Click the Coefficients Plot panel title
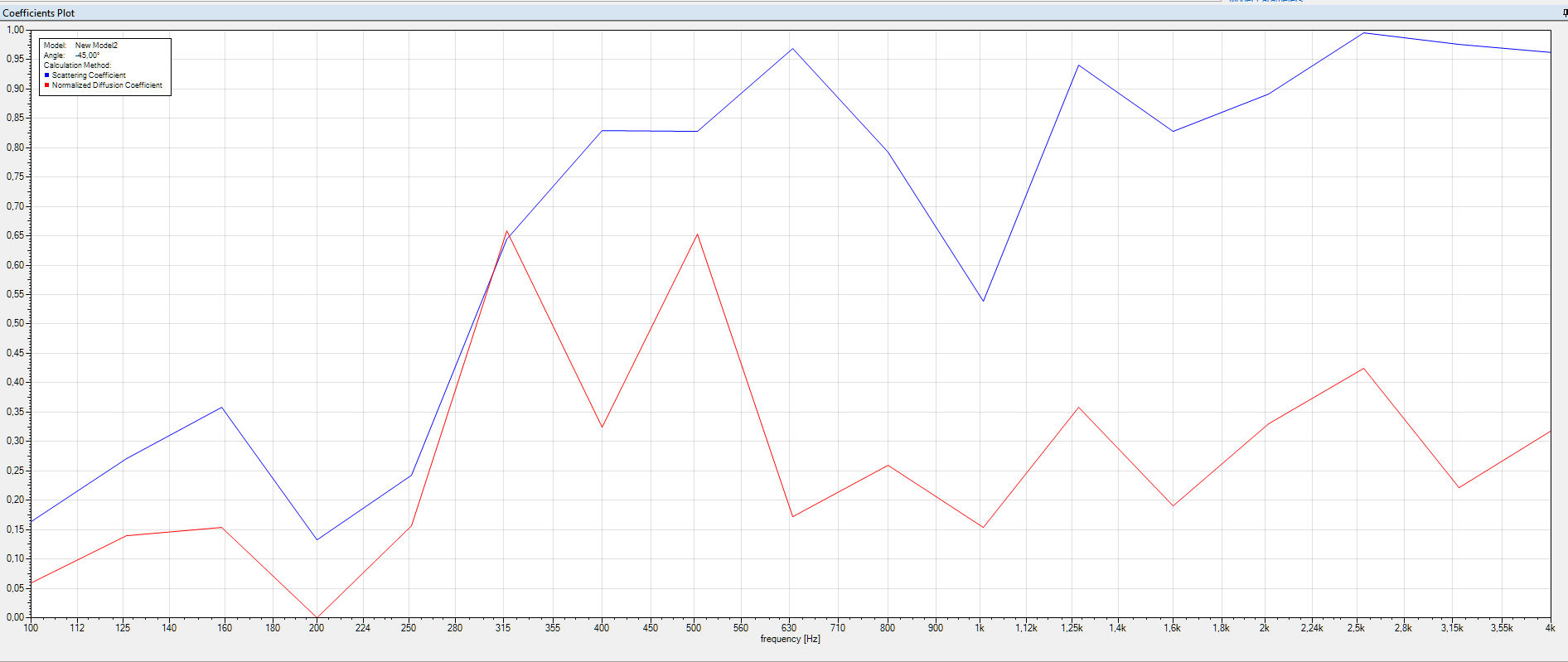Image resolution: width=1568 pixels, height=662 pixels. tap(39, 13)
